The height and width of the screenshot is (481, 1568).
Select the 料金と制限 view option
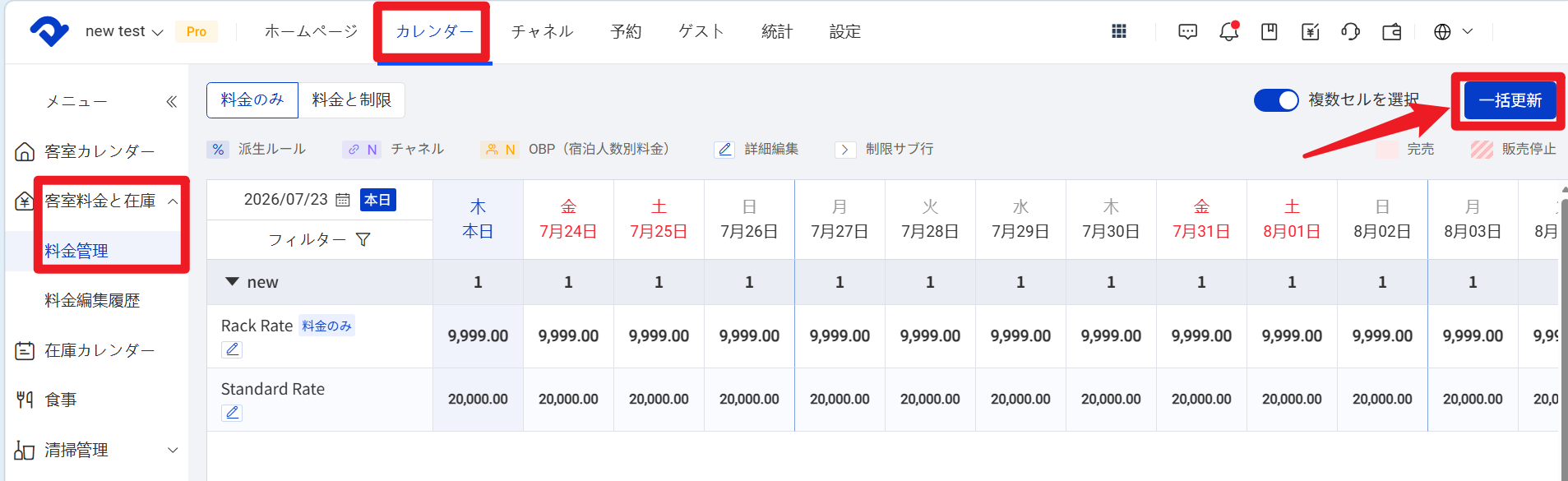(351, 100)
